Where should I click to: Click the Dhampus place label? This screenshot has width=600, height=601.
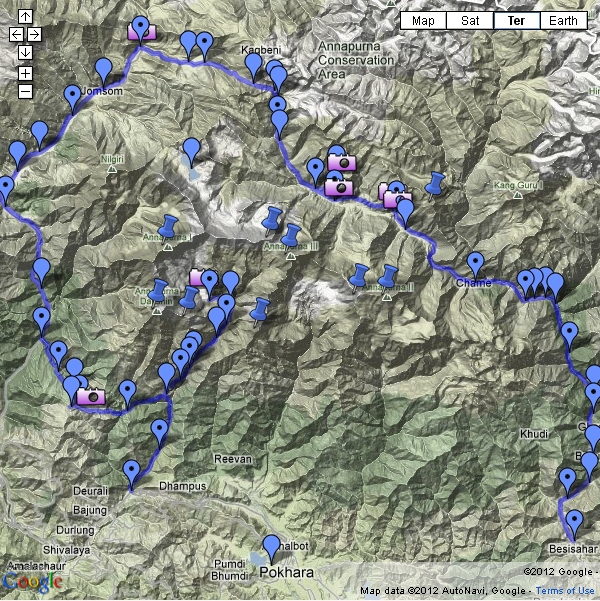click(182, 486)
